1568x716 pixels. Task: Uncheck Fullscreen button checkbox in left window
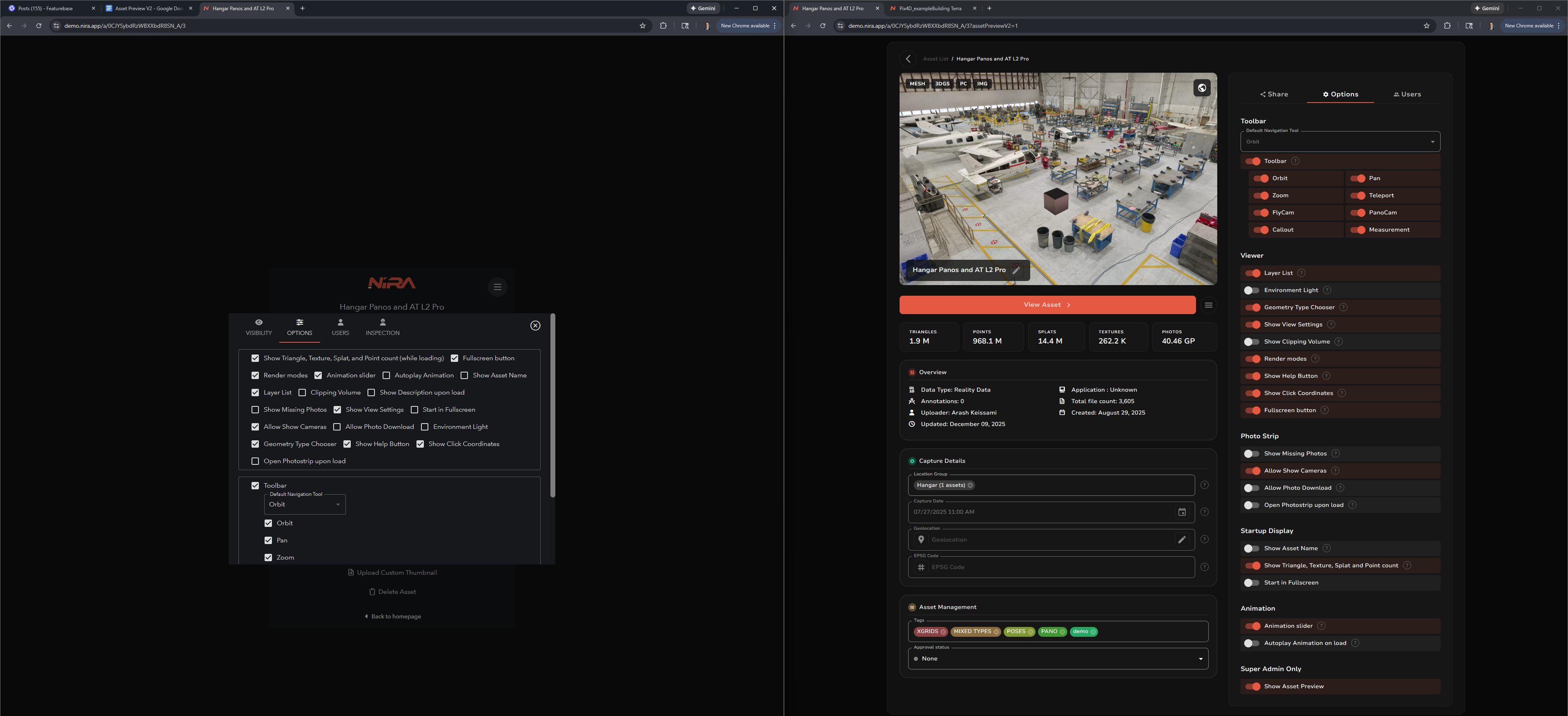[x=454, y=359]
